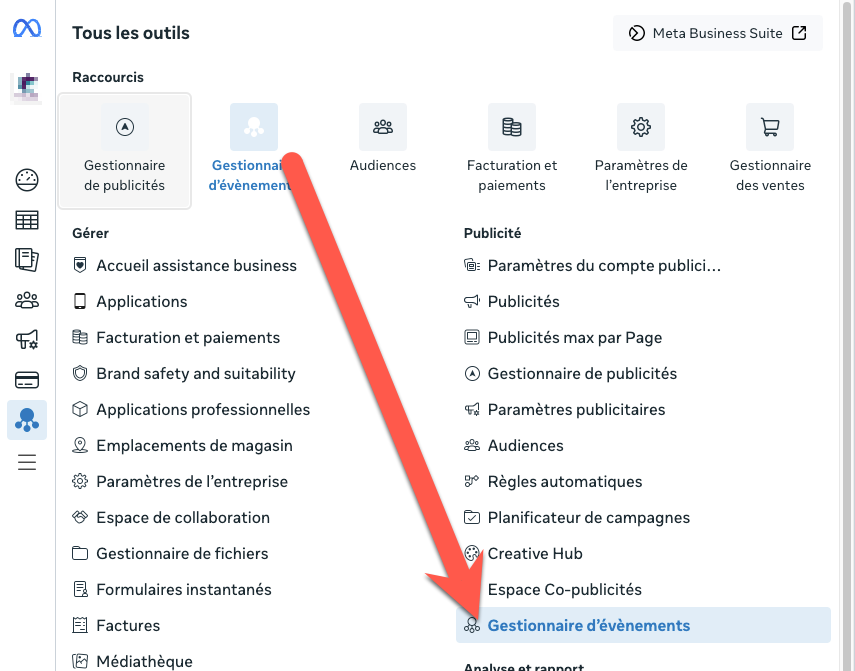The width and height of the screenshot is (855, 671).
Task: Open Gestionnaire d'évènements shortcut tile
Action: coord(254,148)
